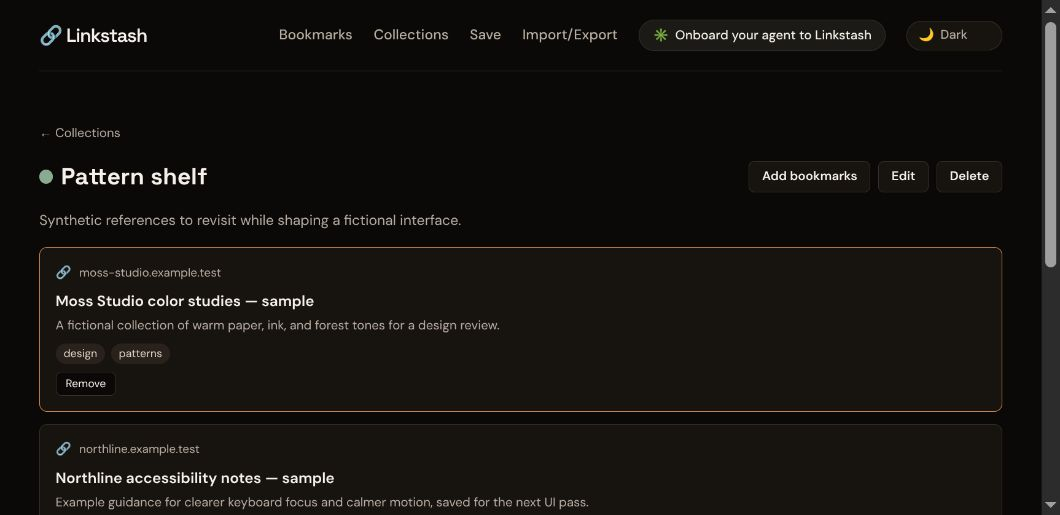Delete the Pattern shelf collection
This screenshot has height=515, width=1060.
pyautogui.click(x=969, y=176)
